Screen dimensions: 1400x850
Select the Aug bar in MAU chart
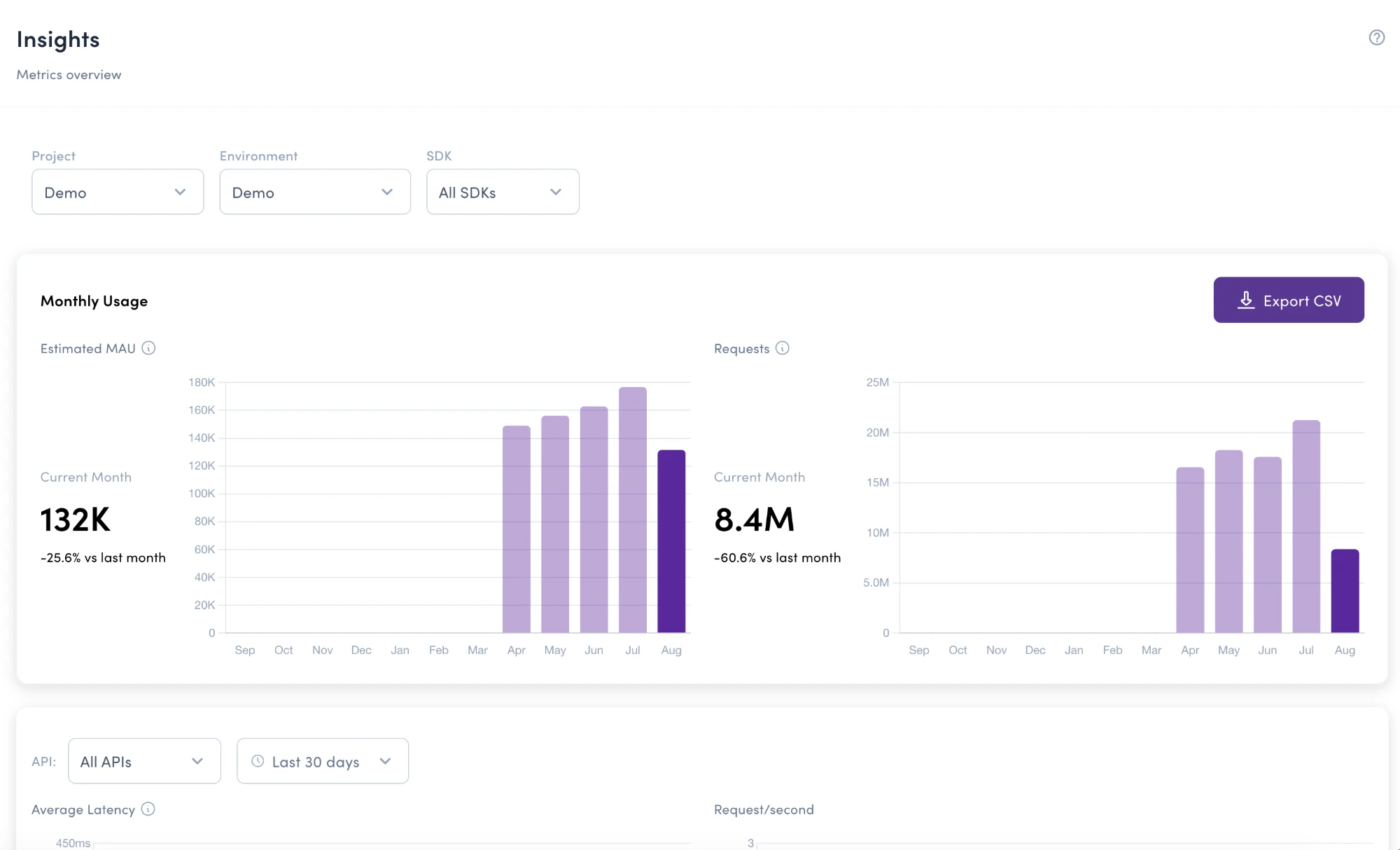click(671, 541)
